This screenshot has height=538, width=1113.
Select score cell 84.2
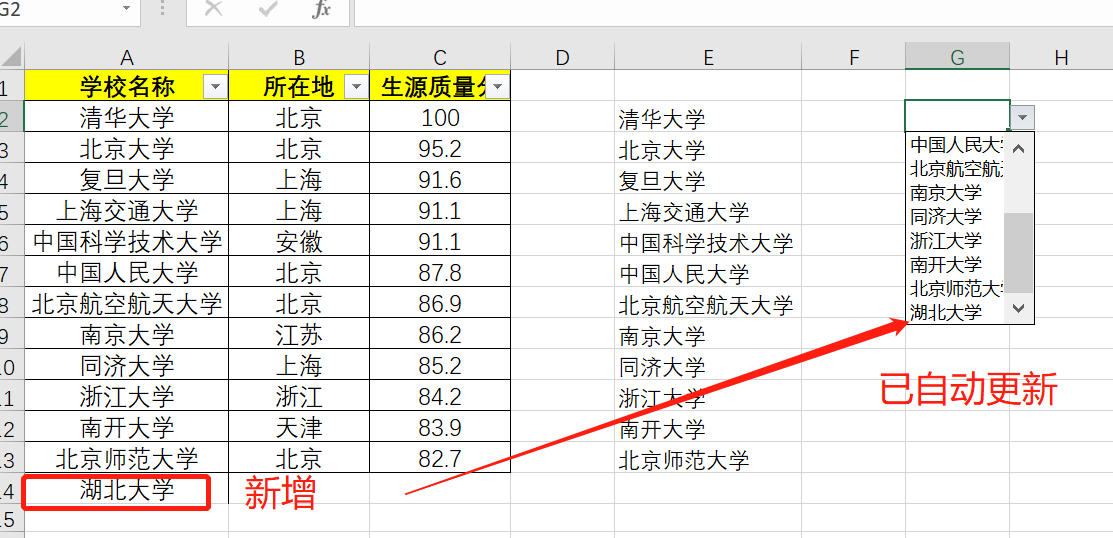coord(440,396)
